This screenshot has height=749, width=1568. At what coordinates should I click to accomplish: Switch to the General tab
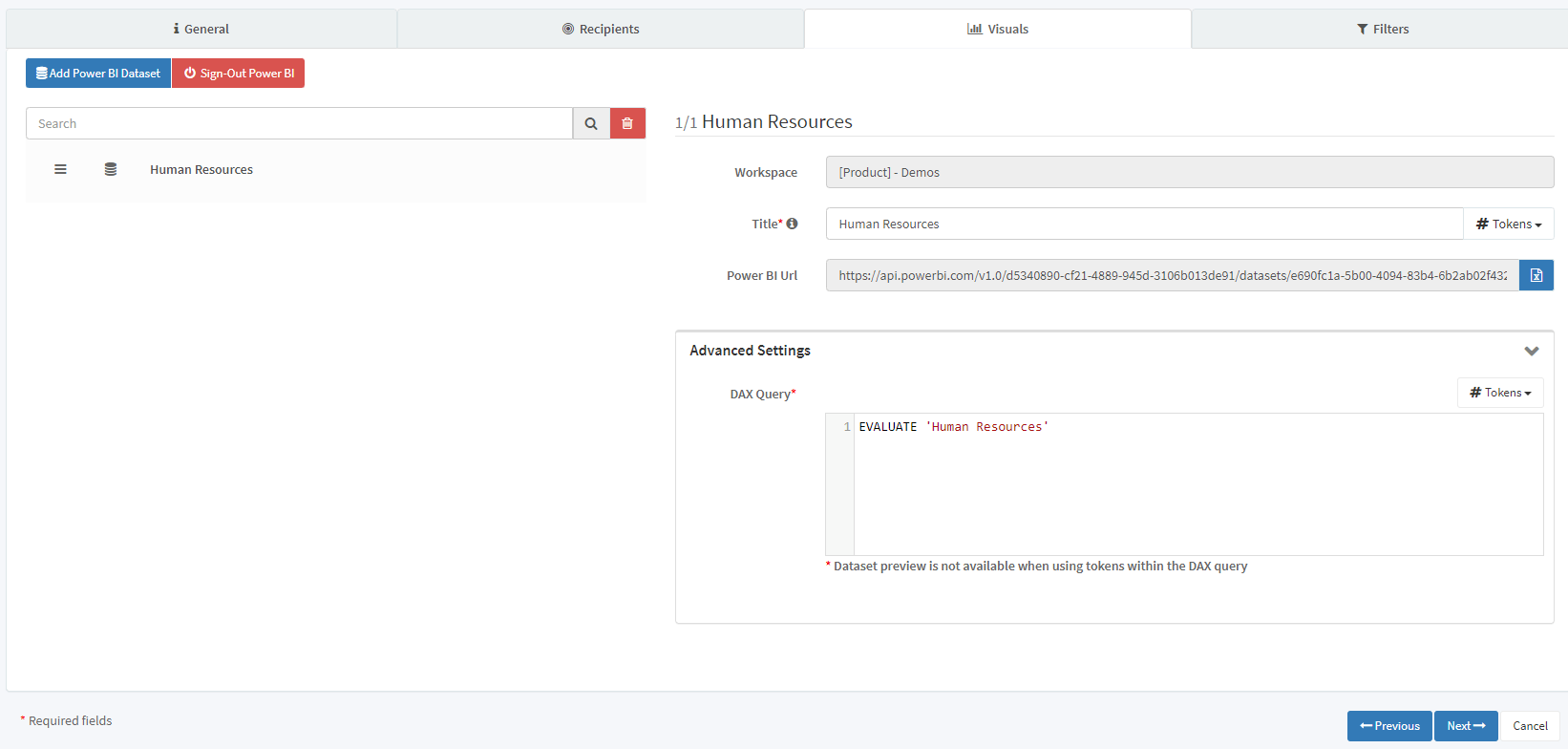coord(201,29)
